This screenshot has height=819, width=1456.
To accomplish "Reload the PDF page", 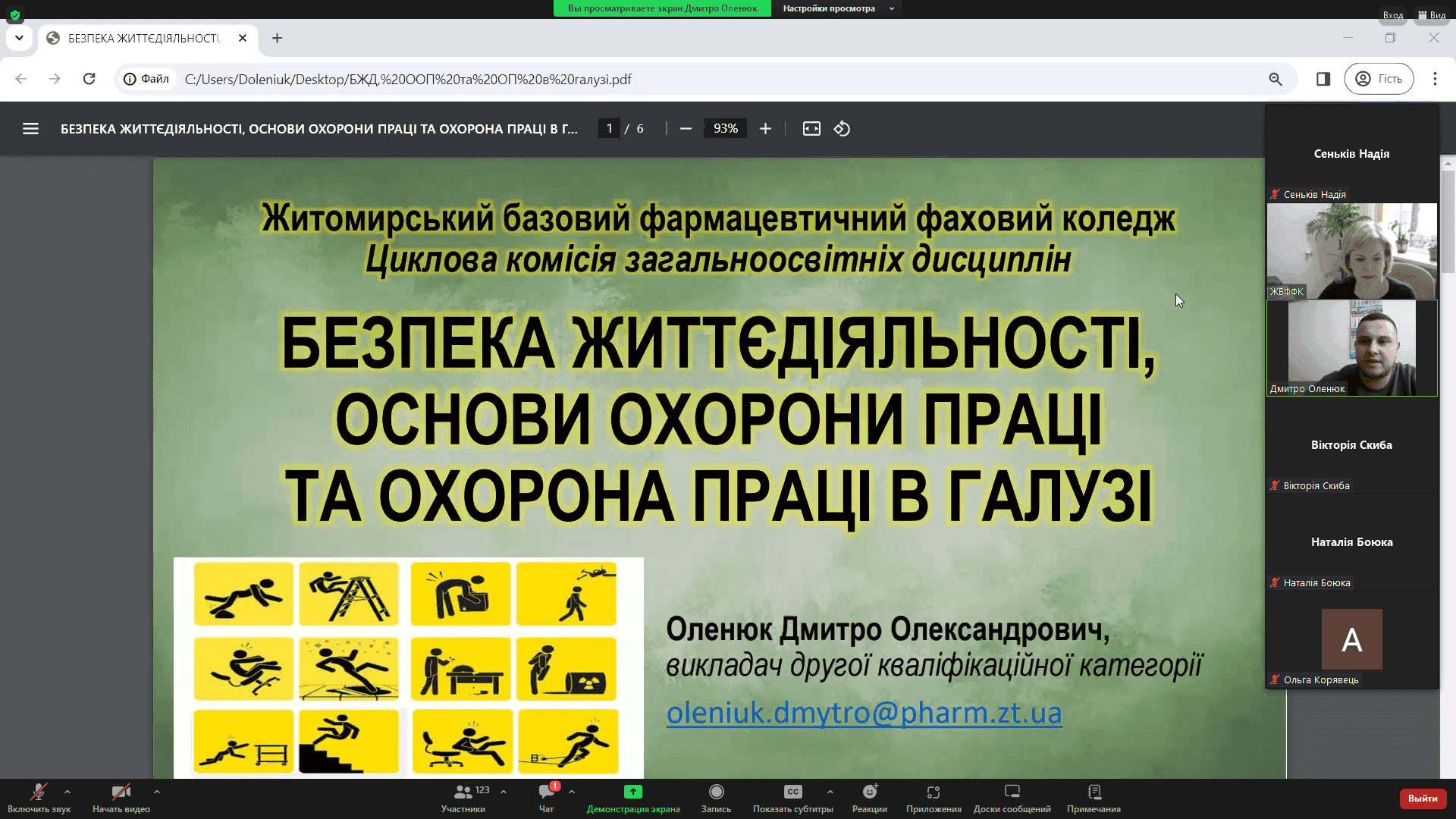I will click(89, 79).
